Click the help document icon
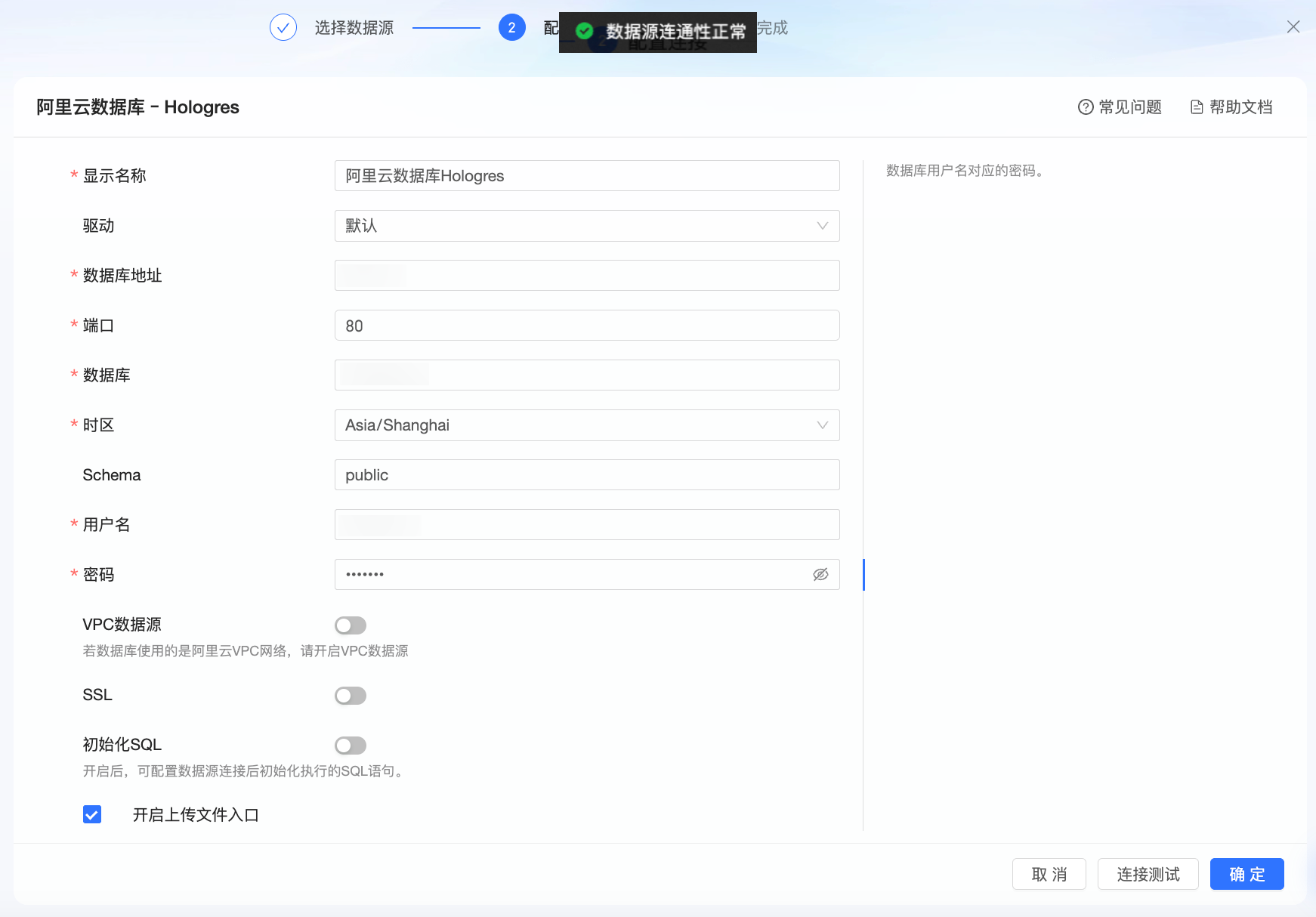The image size is (1316, 917). click(1197, 107)
